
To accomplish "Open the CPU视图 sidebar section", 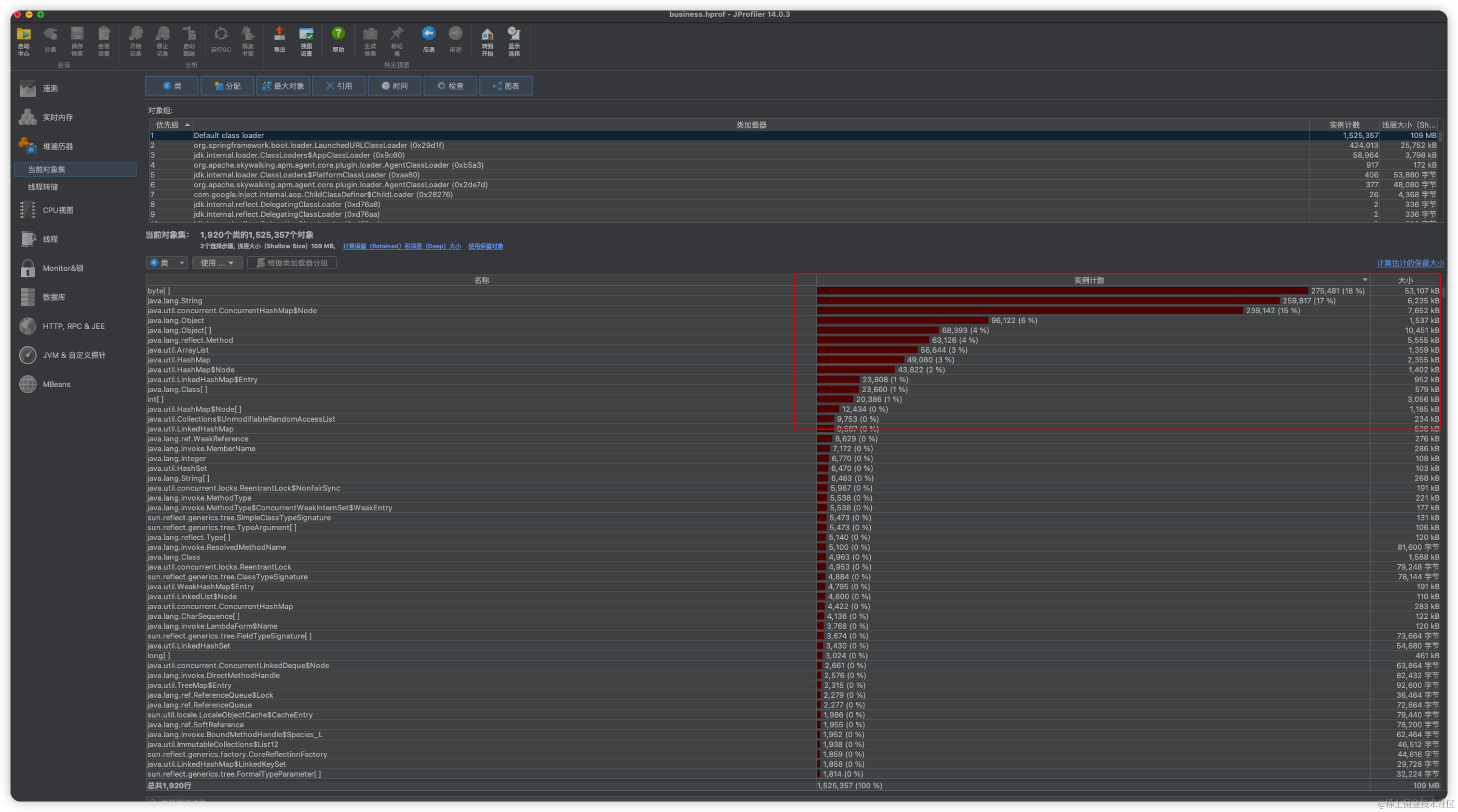I will click(x=58, y=210).
